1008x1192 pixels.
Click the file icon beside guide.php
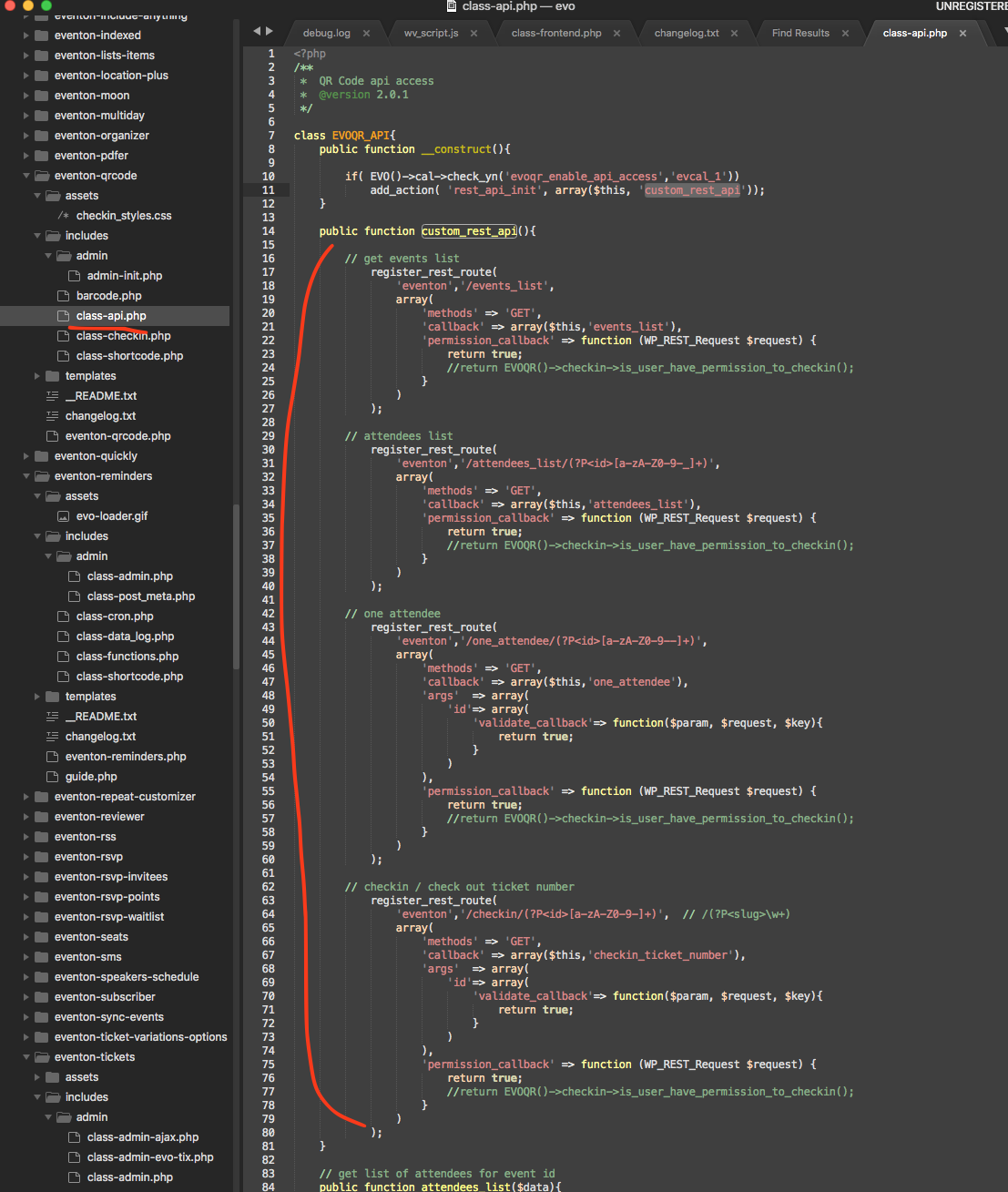53,777
